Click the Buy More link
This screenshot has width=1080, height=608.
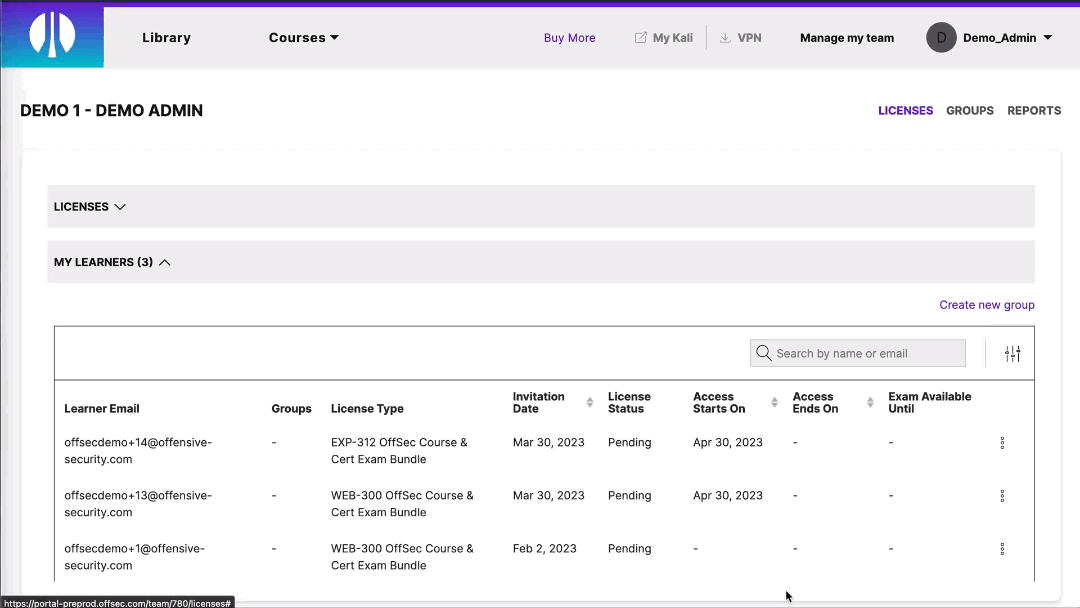[569, 37]
